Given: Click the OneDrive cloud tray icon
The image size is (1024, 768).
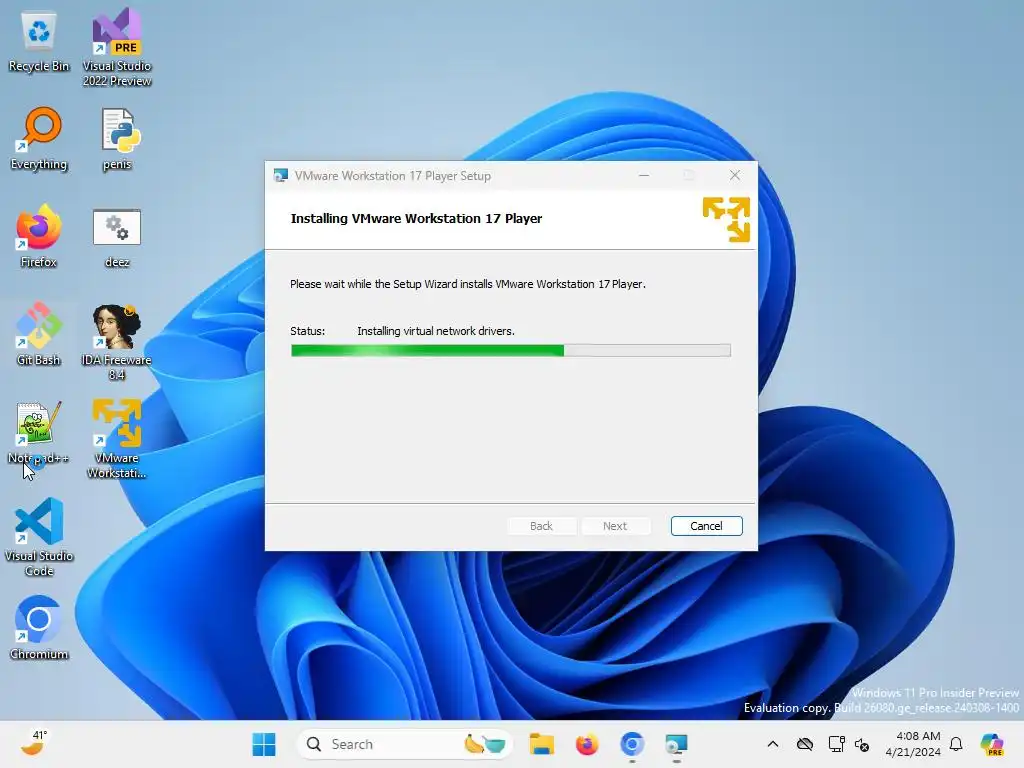Looking at the screenshot, I should [805, 744].
